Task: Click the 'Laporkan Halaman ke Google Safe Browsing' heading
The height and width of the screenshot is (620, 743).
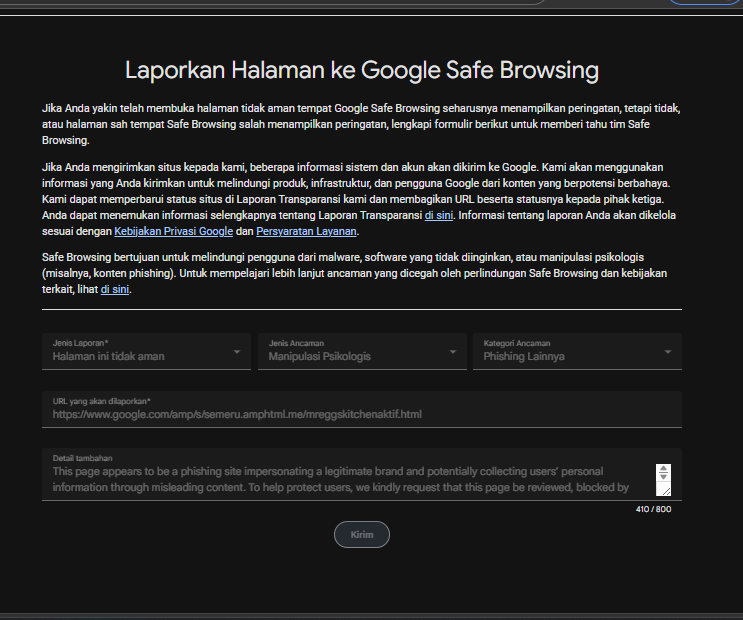Action: [362, 70]
